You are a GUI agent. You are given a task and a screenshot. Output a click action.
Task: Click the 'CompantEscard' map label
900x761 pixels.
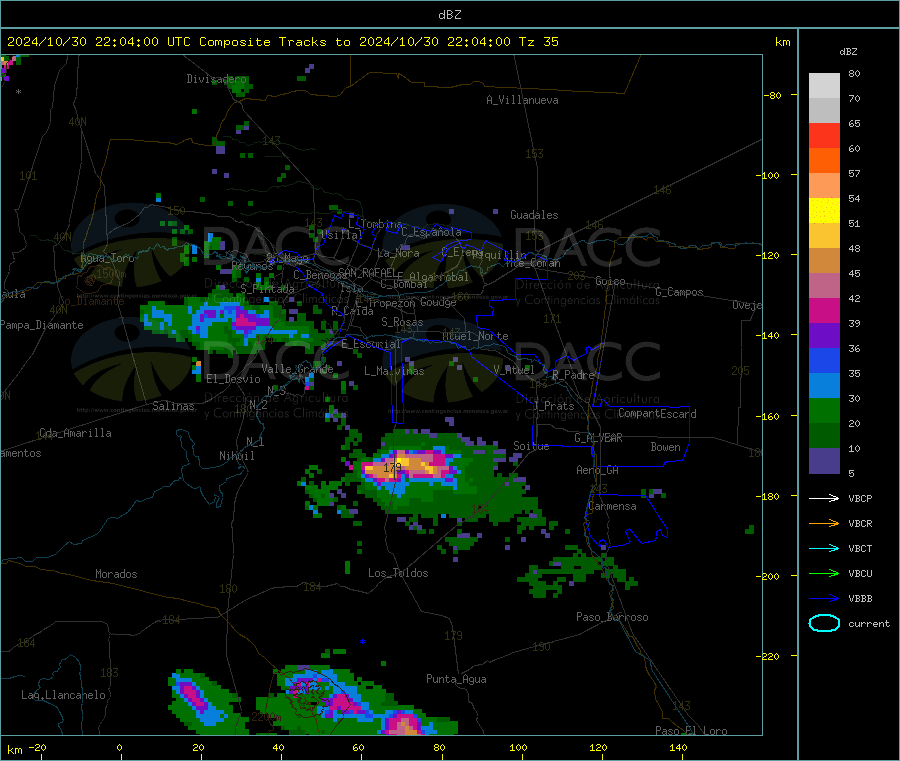pos(657,413)
